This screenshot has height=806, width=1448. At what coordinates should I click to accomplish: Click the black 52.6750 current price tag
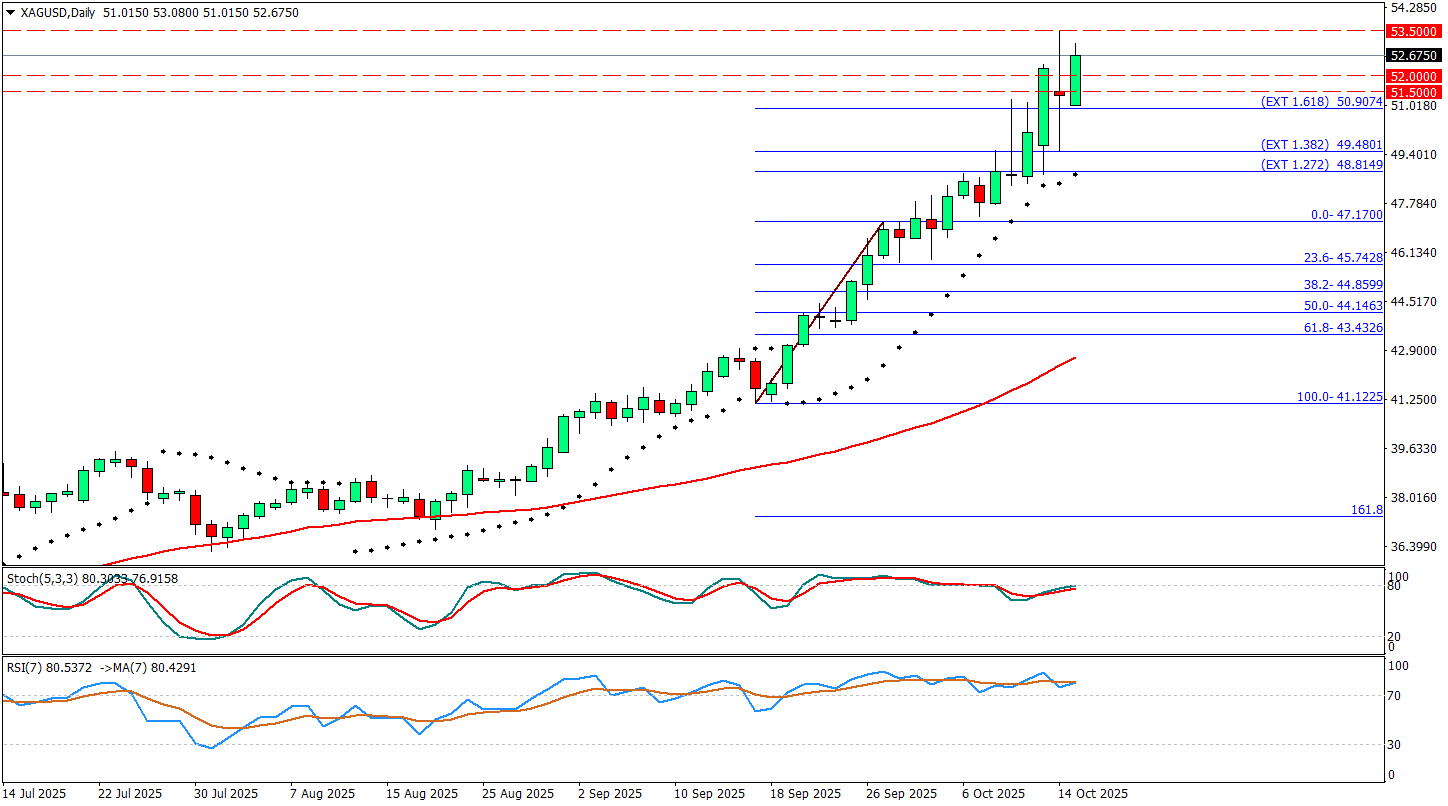[x=1413, y=56]
